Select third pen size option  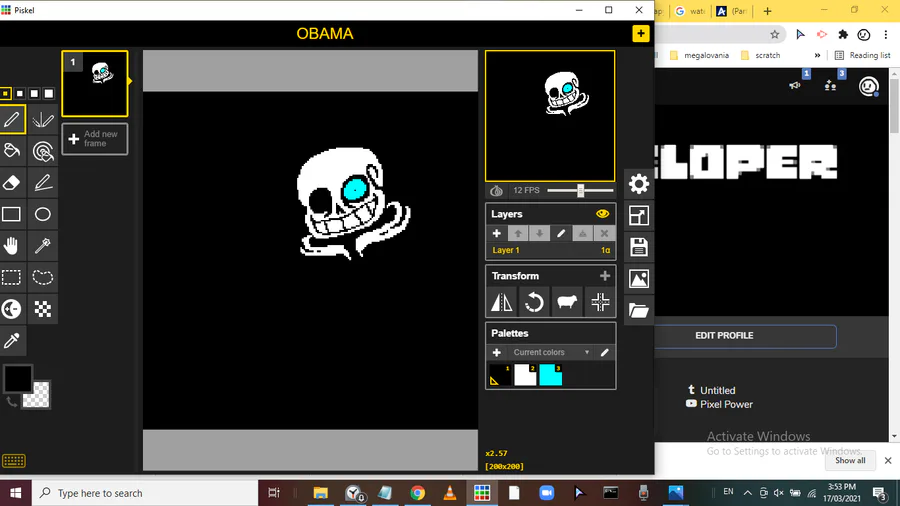click(34, 94)
